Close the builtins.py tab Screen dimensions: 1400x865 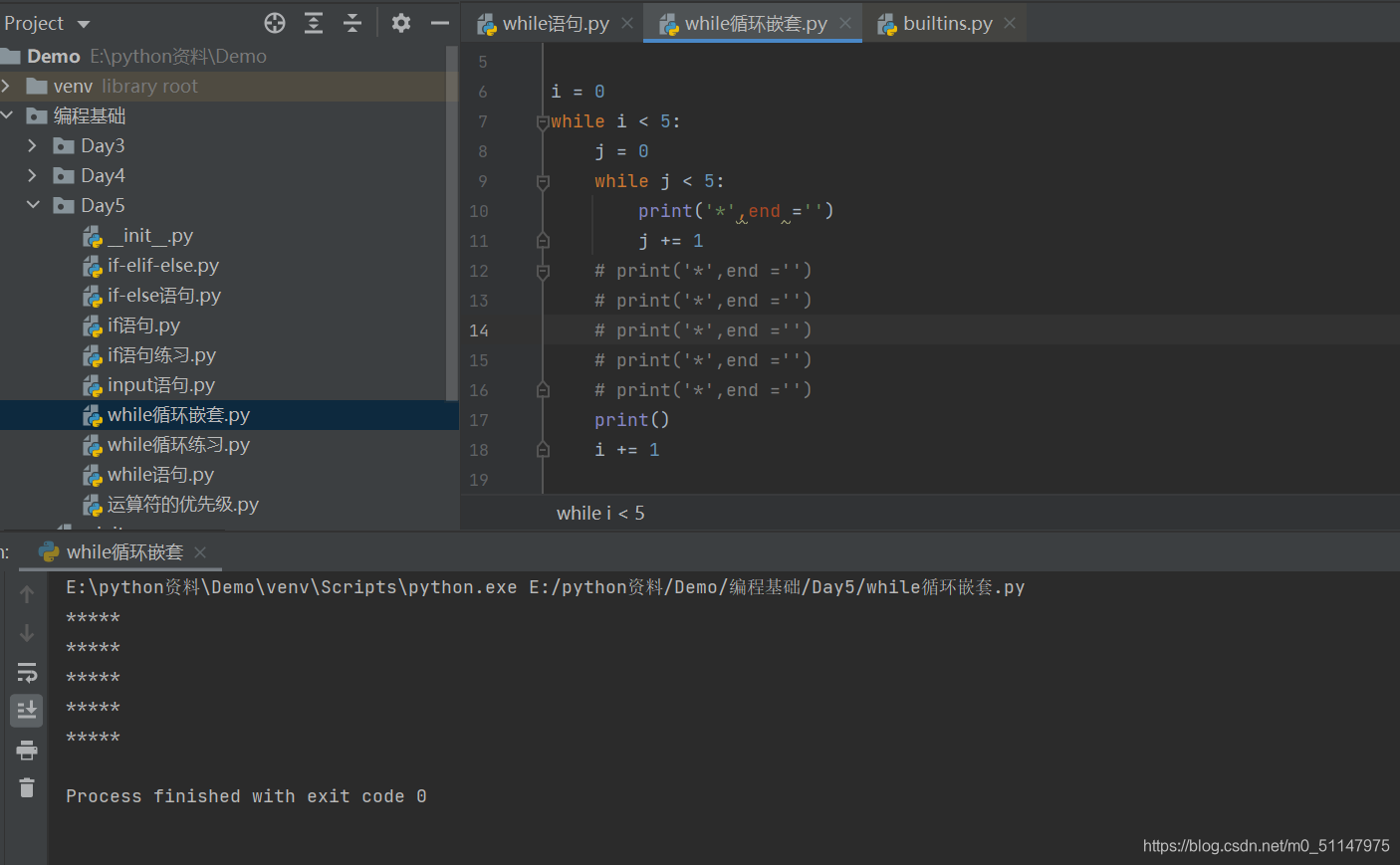click(x=1010, y=23)
